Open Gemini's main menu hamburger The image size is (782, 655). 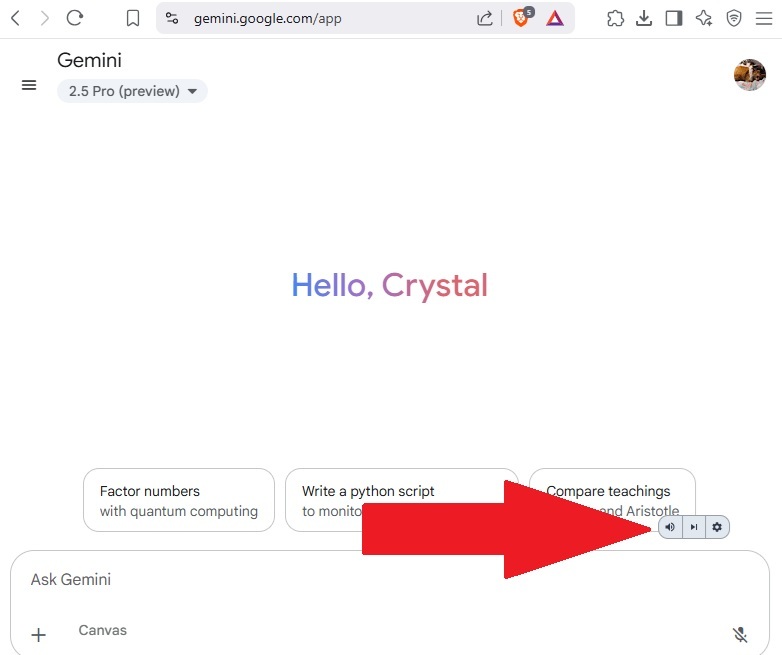click(x=29, y=85)
